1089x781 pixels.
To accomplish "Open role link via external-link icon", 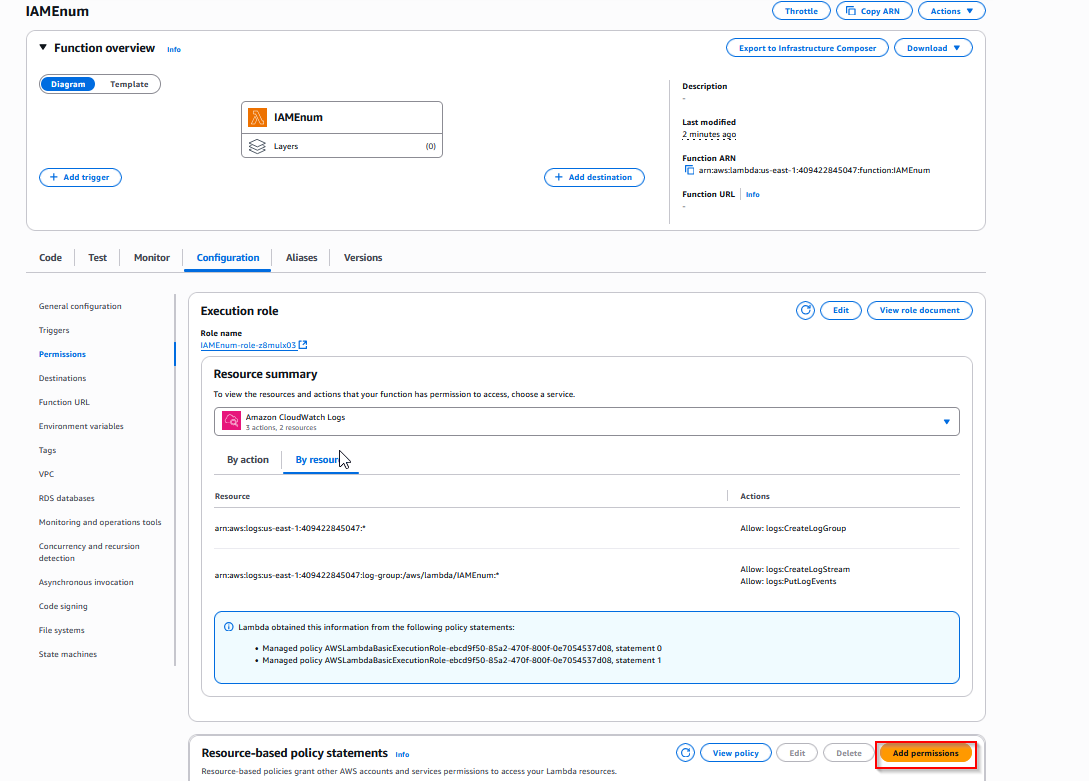I will (x=303, y=345).
